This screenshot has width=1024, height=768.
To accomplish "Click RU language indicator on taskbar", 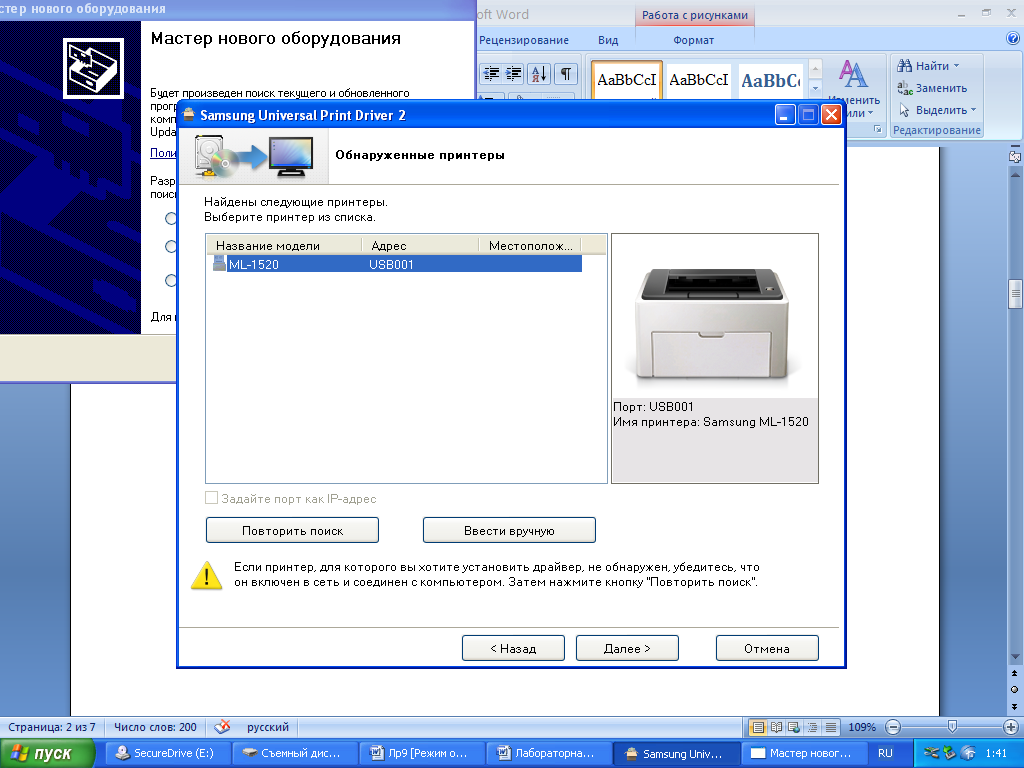I will (x=885, y=753).
